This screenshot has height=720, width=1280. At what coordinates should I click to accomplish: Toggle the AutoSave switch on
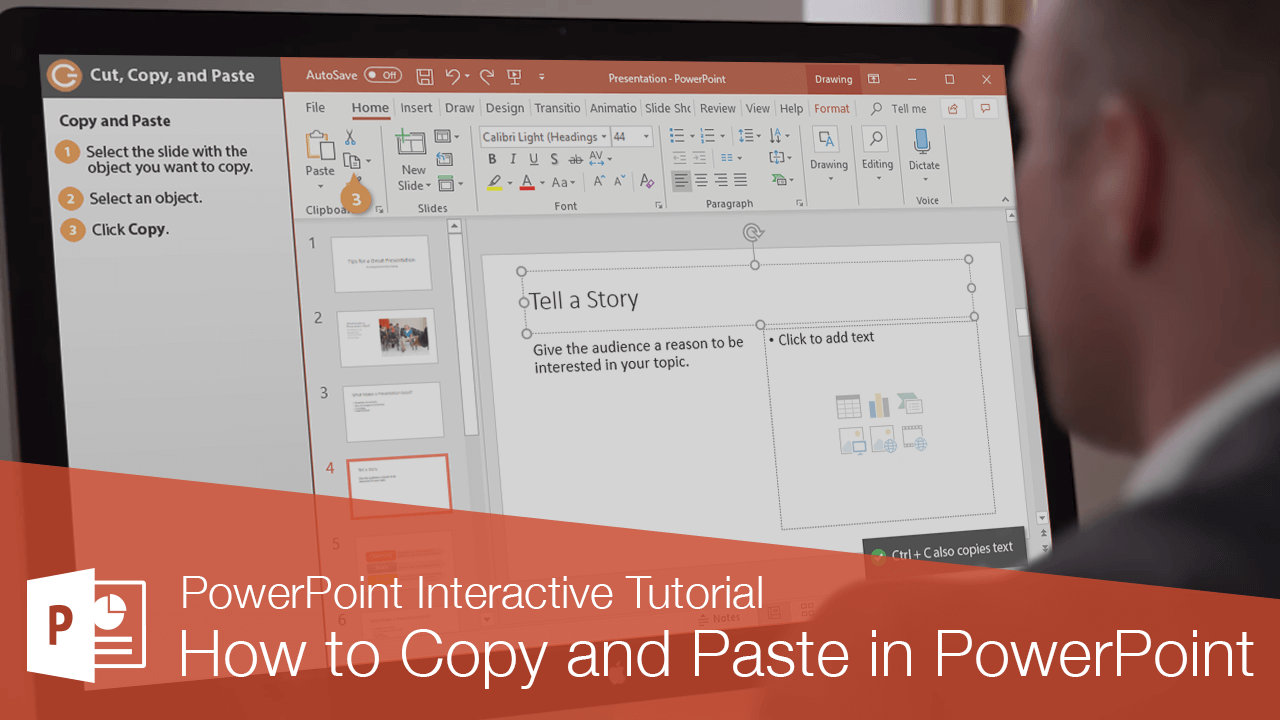(x=381, y=75)
